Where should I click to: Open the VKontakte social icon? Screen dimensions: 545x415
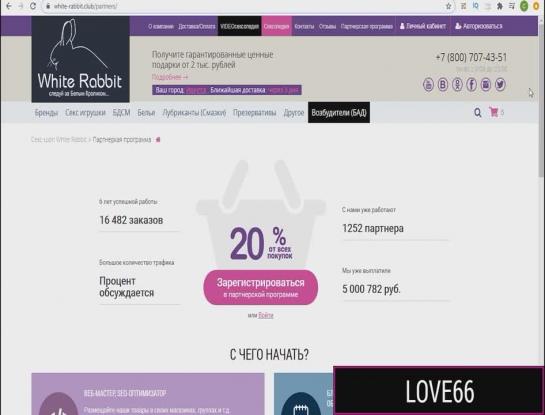442,84
